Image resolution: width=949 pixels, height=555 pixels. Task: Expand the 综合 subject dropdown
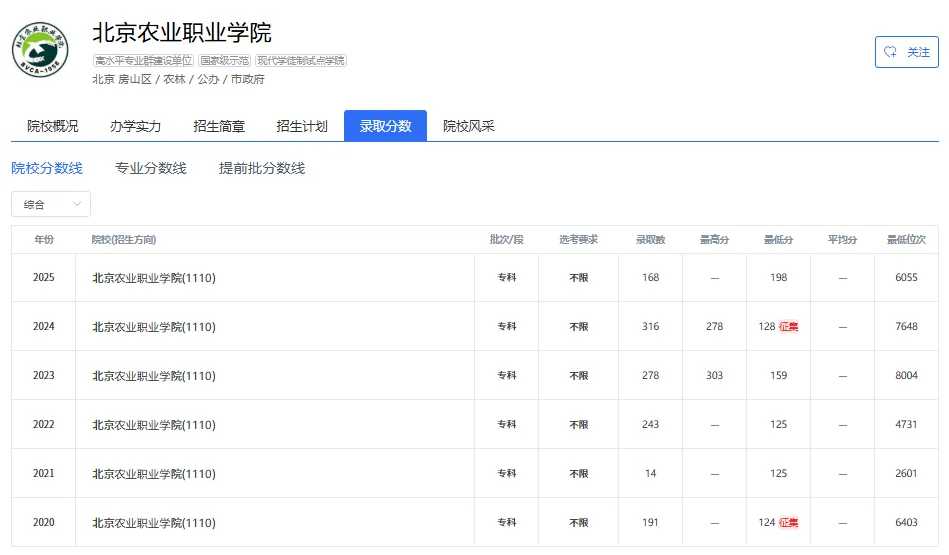click(x=51, y=204)
